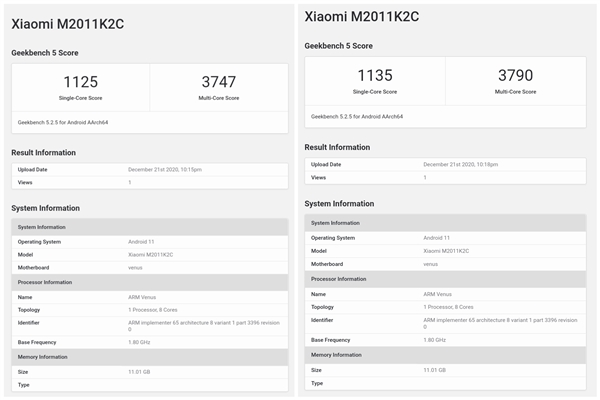Click the Android 11 value in left table

point(145,241)
